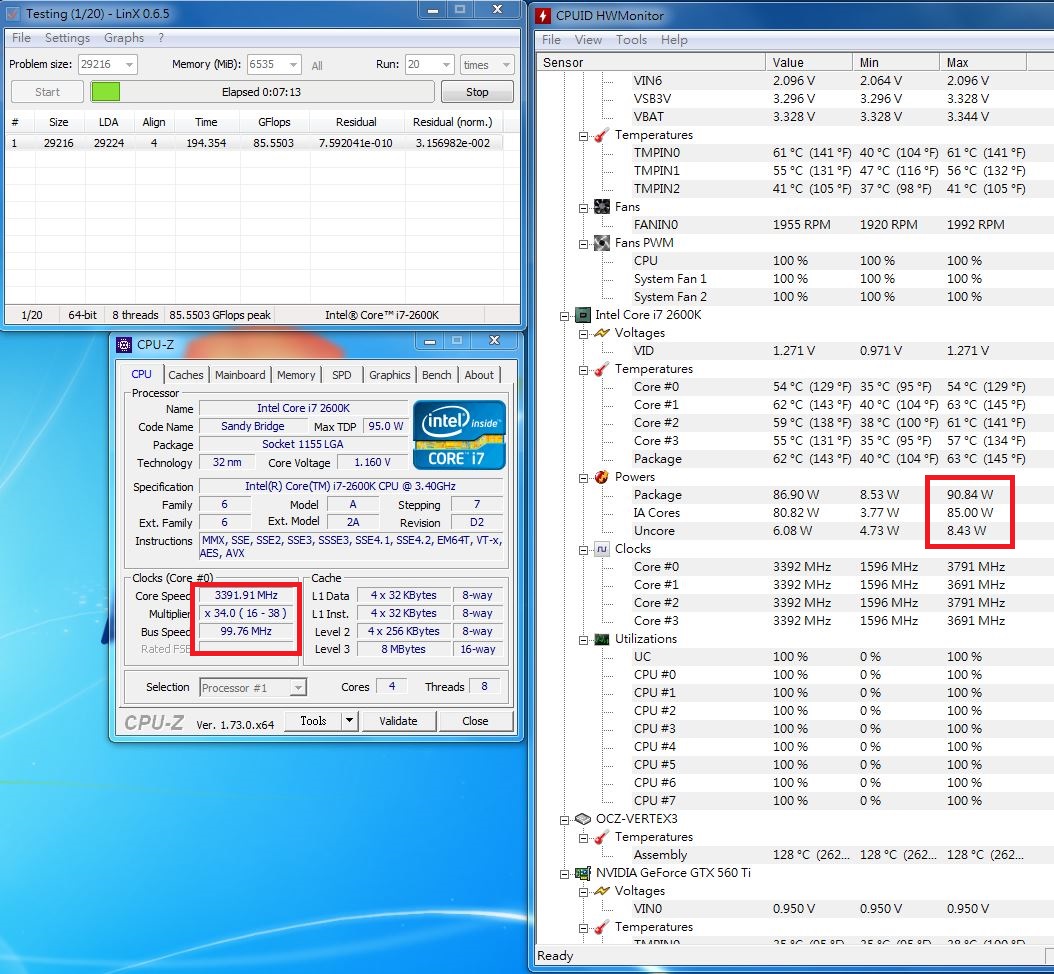Switch to the About tab in CPU-Z
1054x974 pixels.
pos(479,375)
